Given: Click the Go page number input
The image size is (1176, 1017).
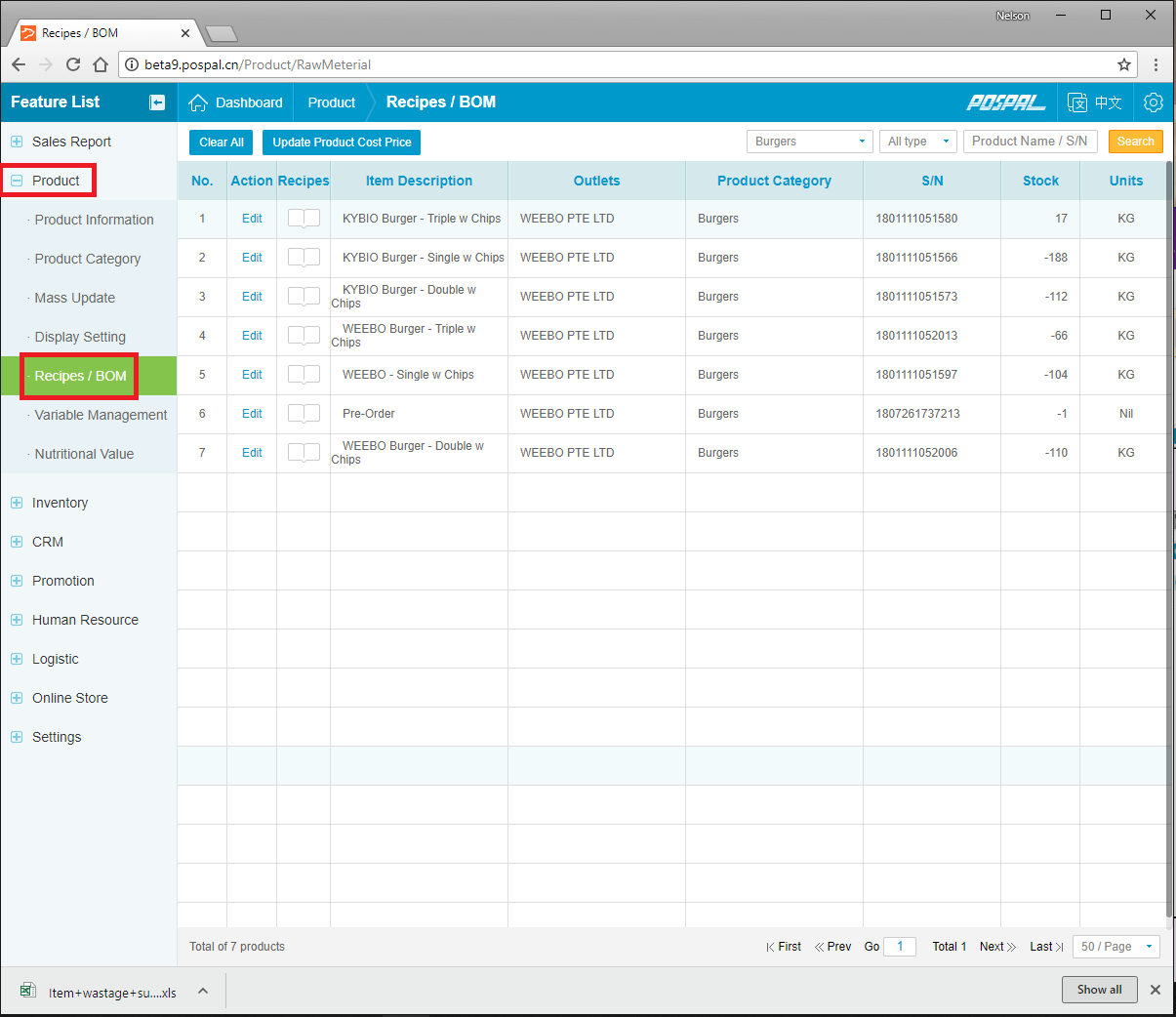Looking at the screenshot, I should pyautogui.click(x=900, y=947).
